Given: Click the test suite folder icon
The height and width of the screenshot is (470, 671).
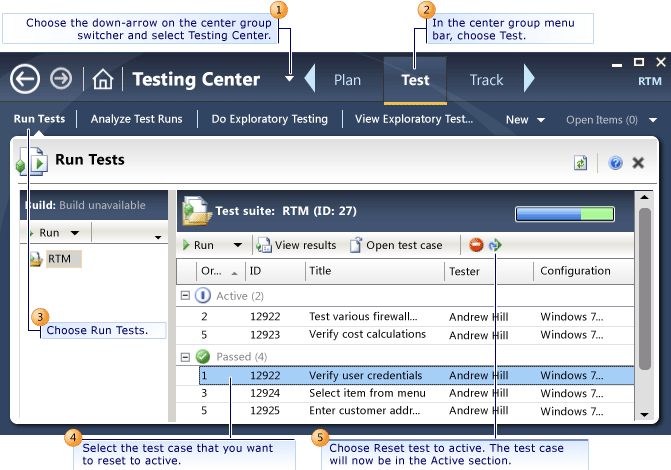Looking at the screenshot, I should (196, 210).
